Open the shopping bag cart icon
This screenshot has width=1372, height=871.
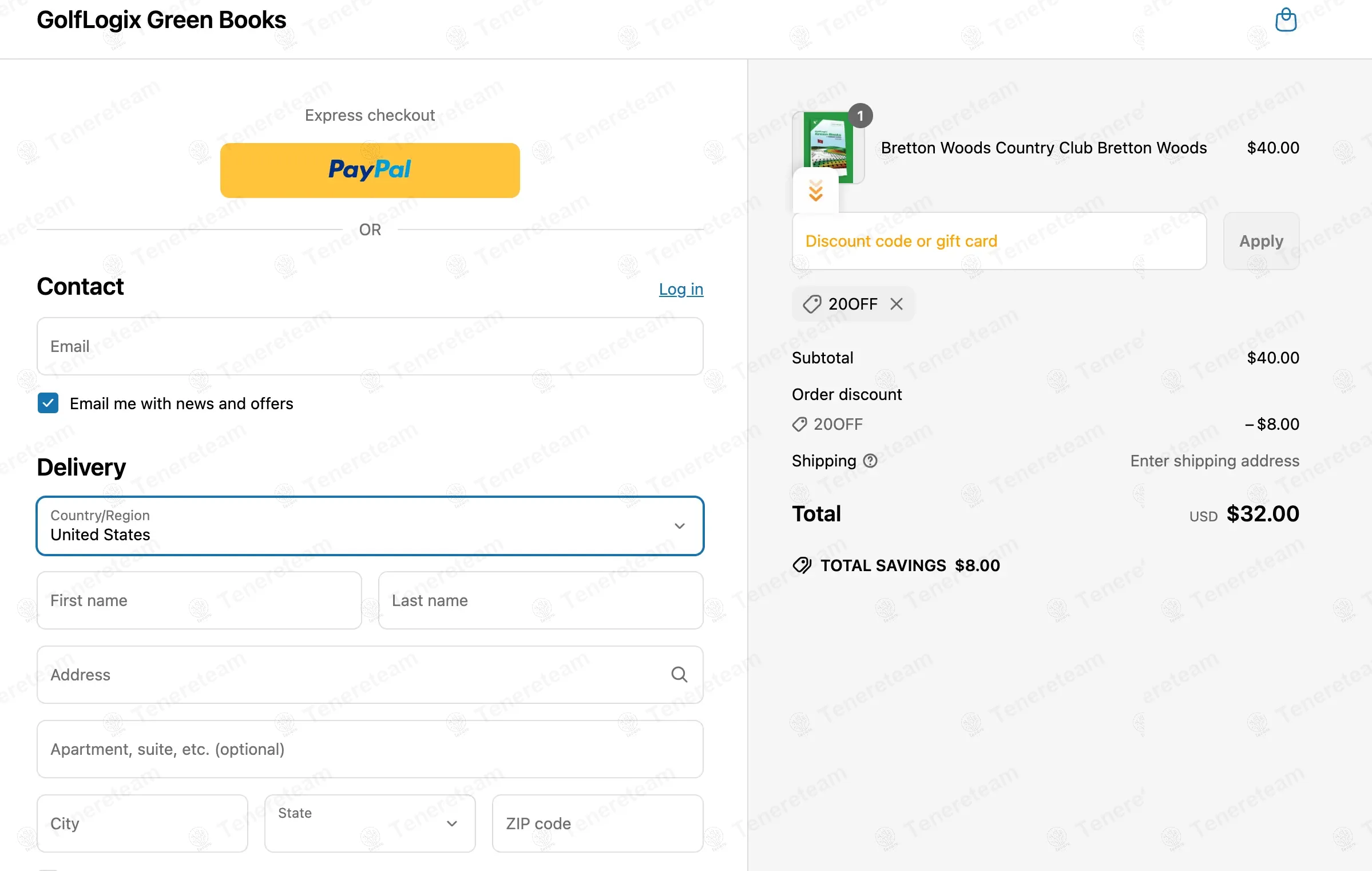click(1286, 20)
